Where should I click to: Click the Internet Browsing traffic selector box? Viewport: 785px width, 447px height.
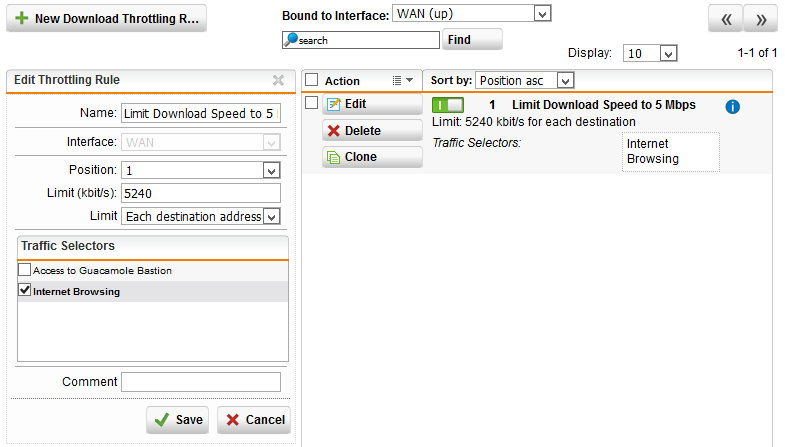coord(671,152)
